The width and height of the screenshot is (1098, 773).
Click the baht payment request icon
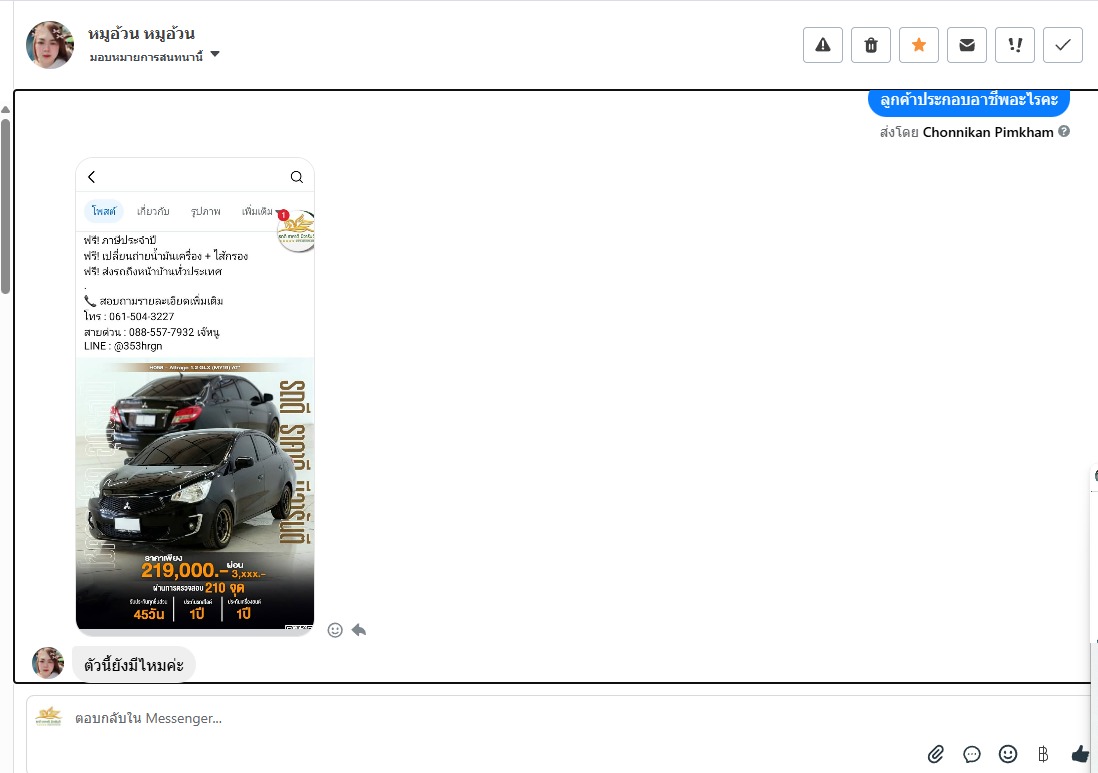(1043, 754)
